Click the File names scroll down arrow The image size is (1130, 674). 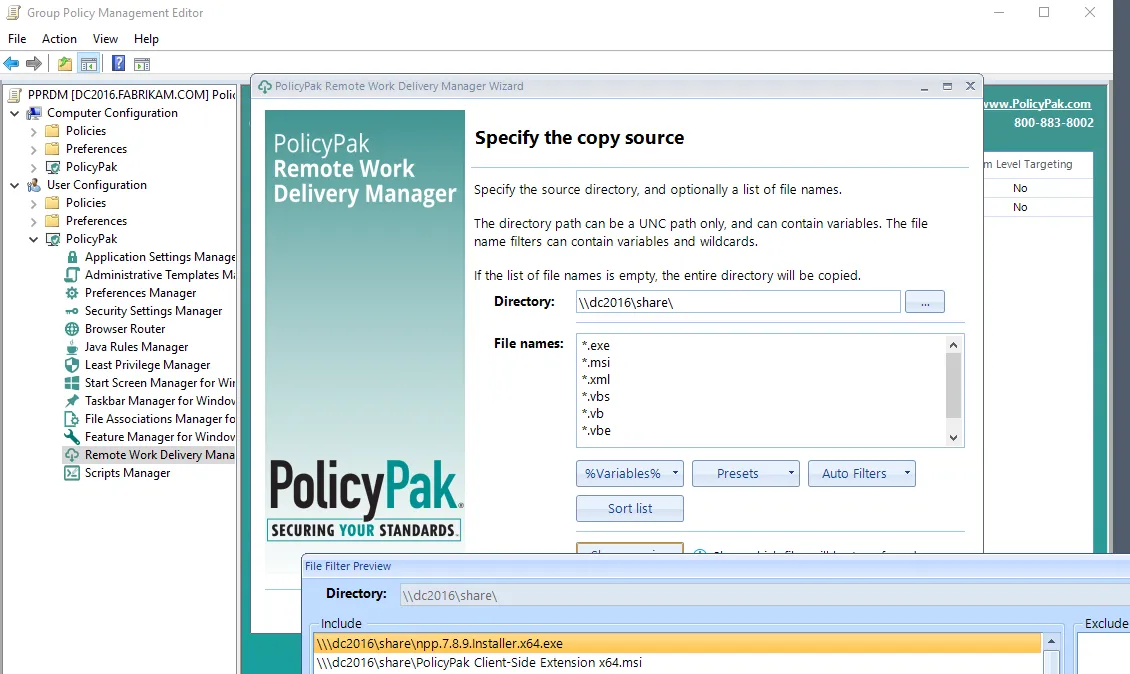click(x=953, y=438)
